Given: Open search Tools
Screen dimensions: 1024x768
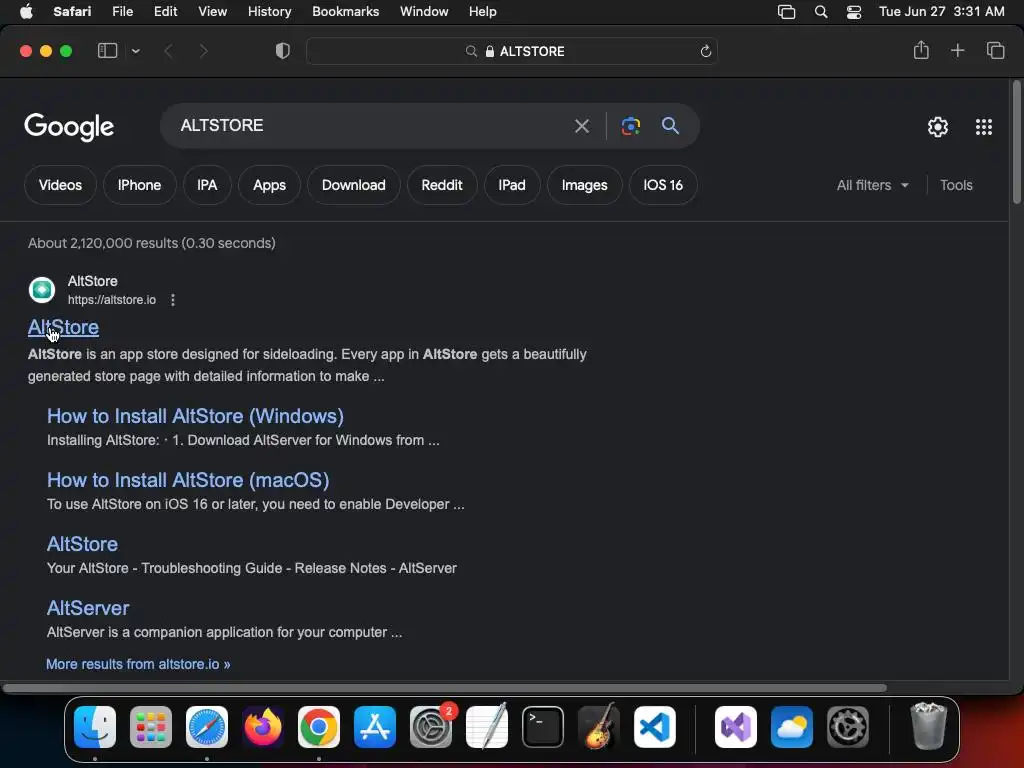Looking at the screenshot, I should [x=956, y=185].
